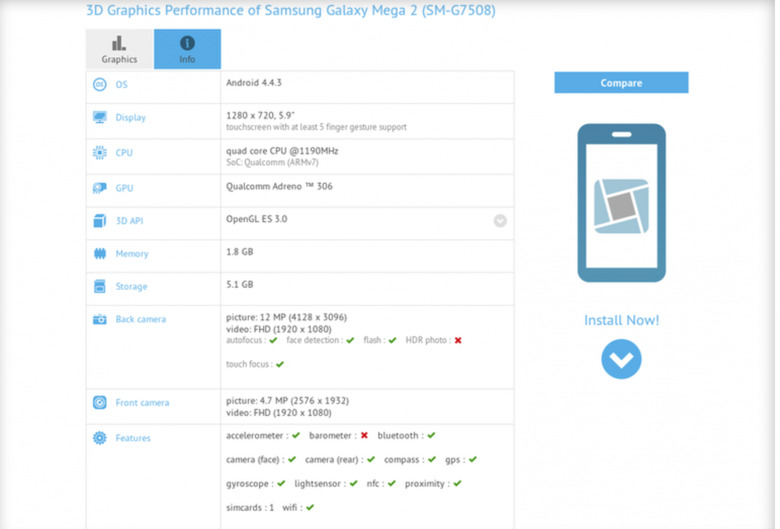Click the Back camera label
The image size is (780, 529).
click(141, 319)
